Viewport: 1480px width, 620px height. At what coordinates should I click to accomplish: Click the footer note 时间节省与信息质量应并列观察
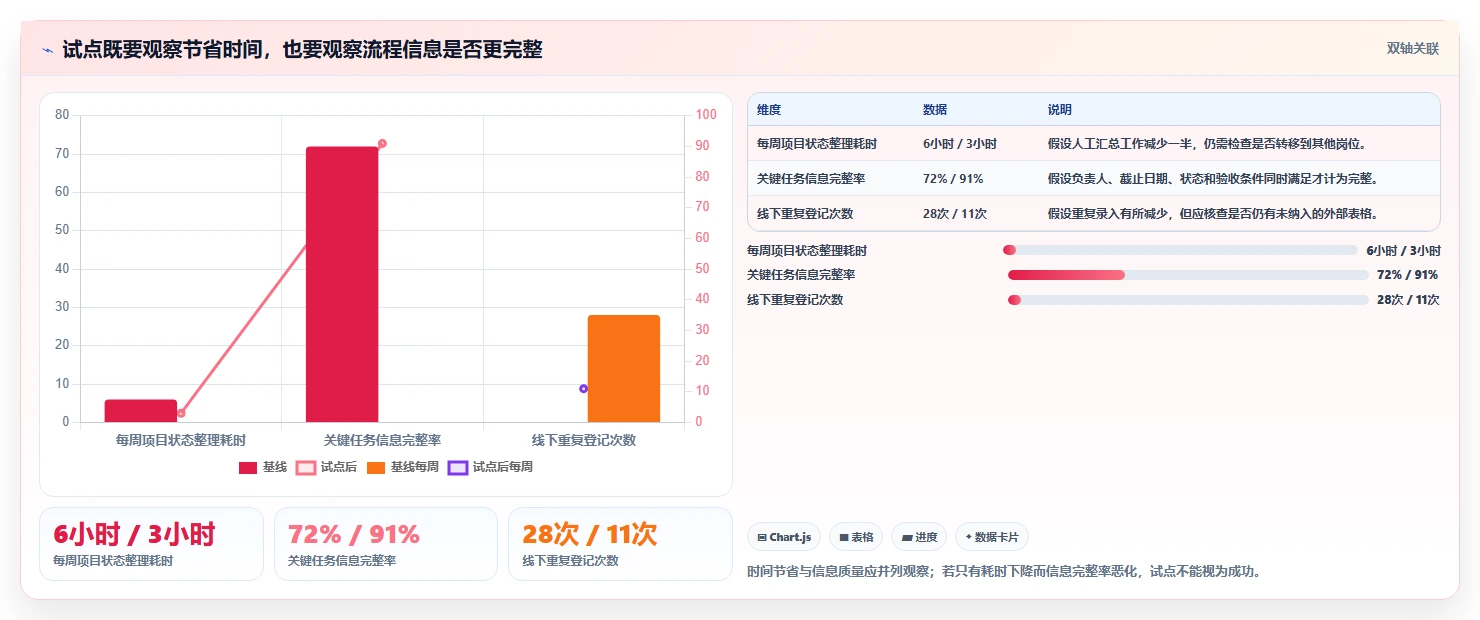[1004, 572]
